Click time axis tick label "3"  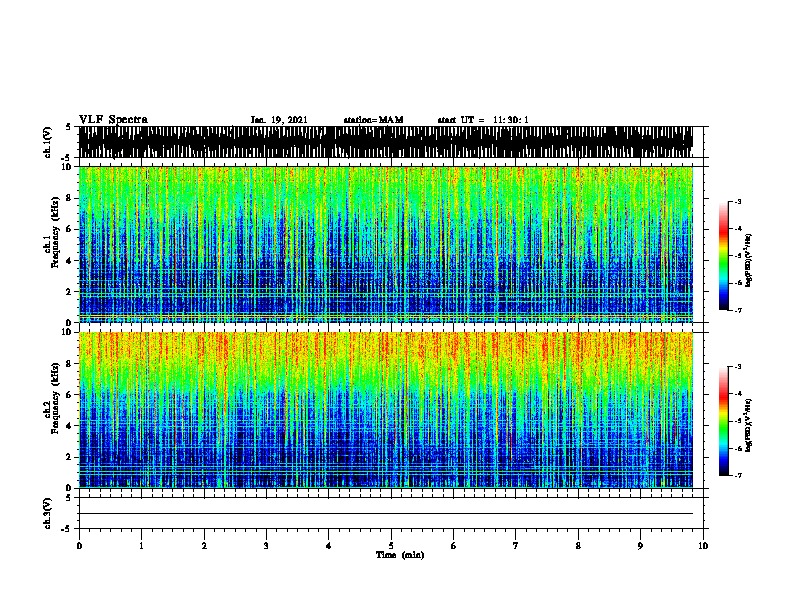point(266,546)
